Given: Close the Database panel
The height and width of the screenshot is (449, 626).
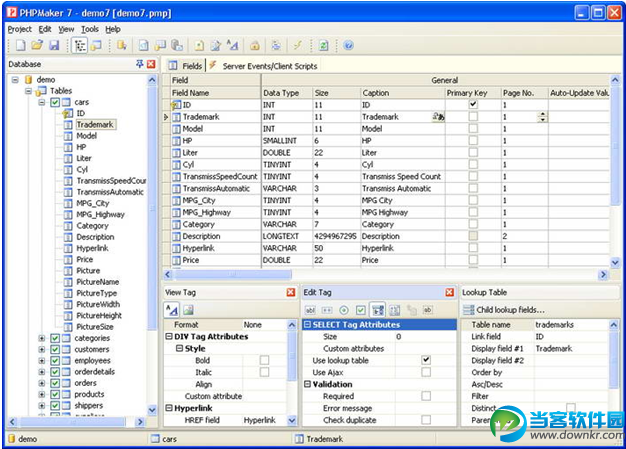Looking at the screenshot, I should 151,64.
